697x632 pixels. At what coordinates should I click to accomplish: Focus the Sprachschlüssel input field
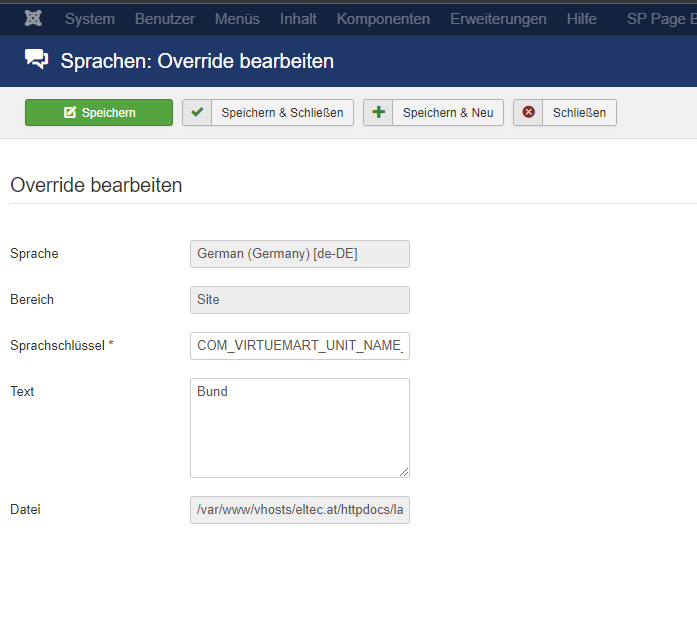tap(299, 346)
